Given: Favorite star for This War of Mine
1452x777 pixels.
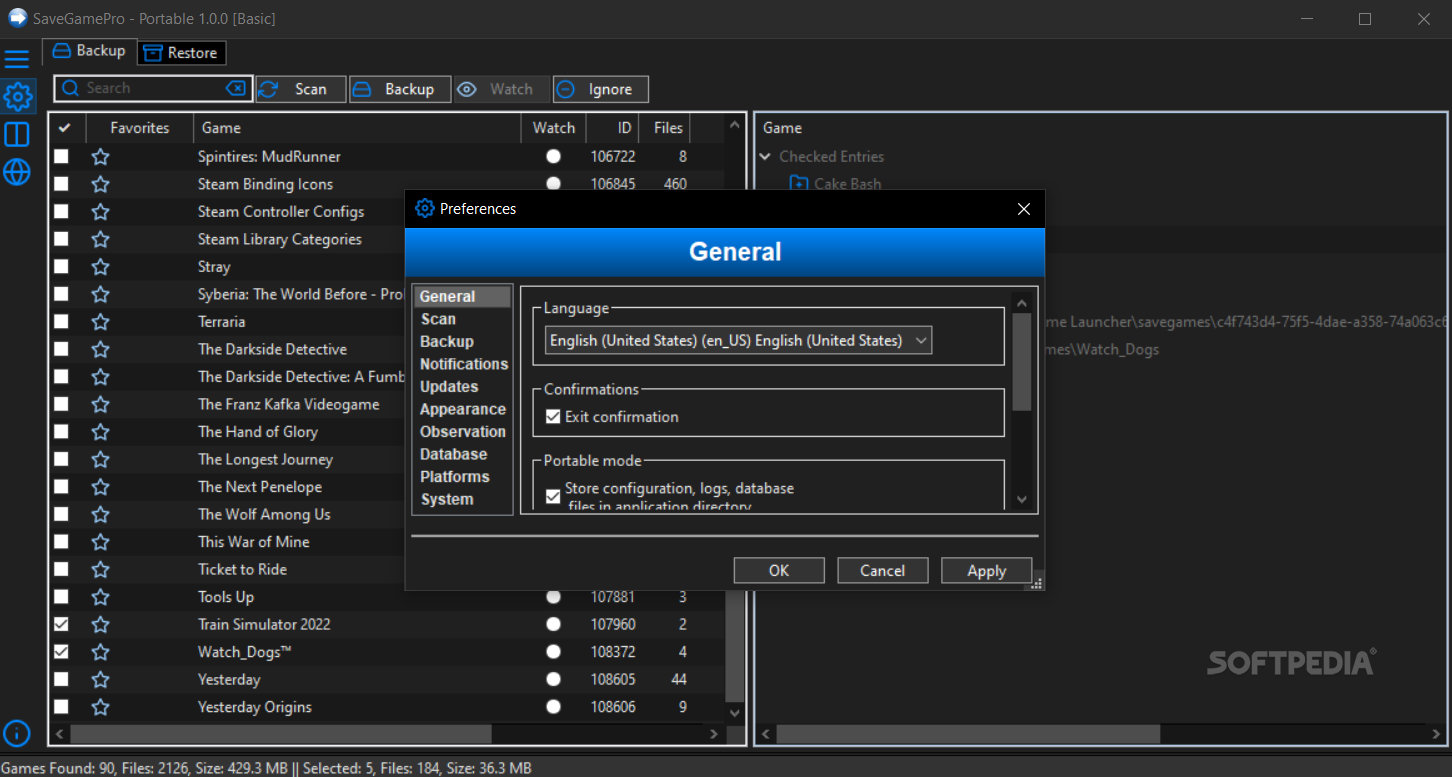Looking at the screenshot, I should tap(100, 542).
